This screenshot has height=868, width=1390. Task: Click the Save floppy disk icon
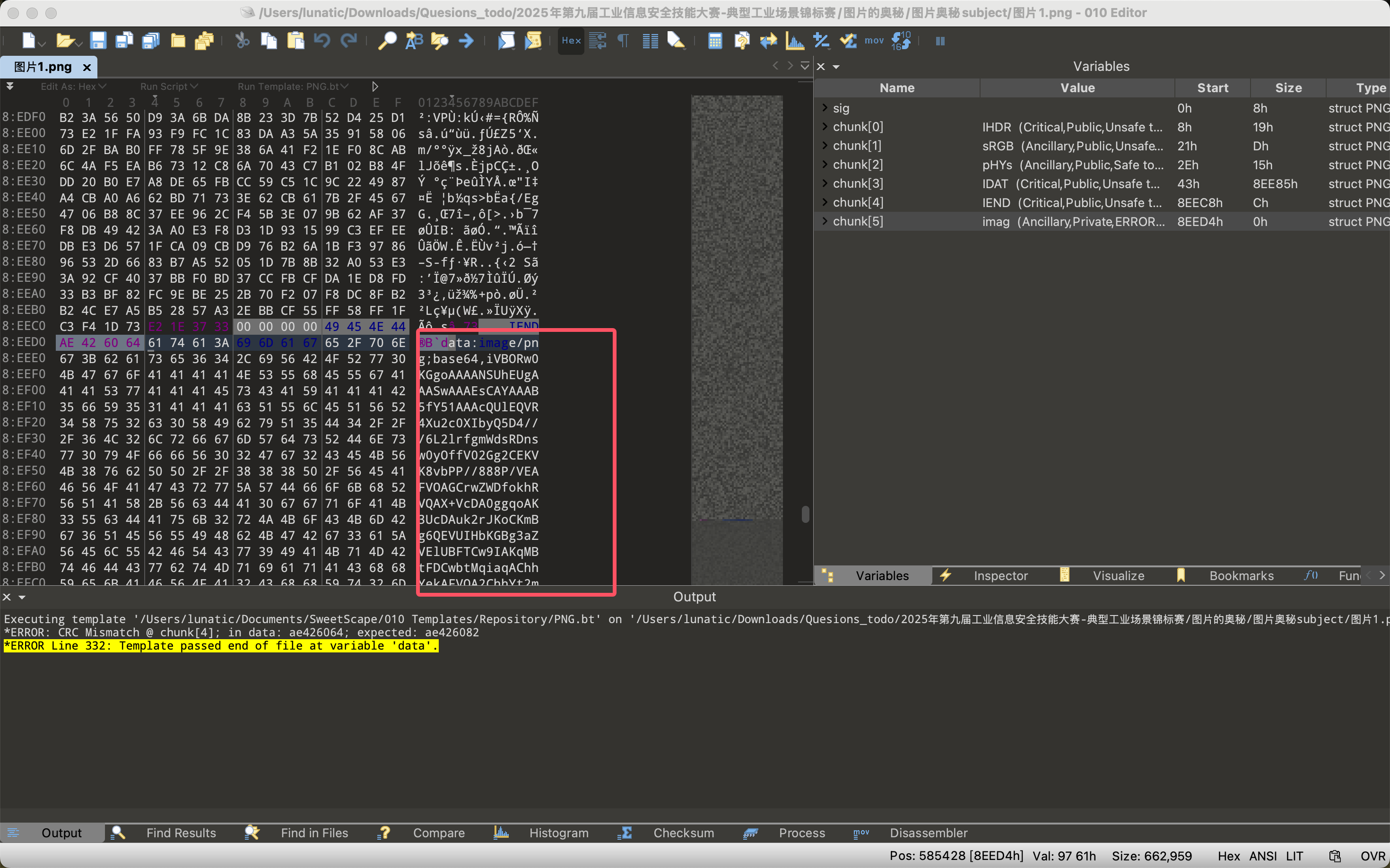98,41
